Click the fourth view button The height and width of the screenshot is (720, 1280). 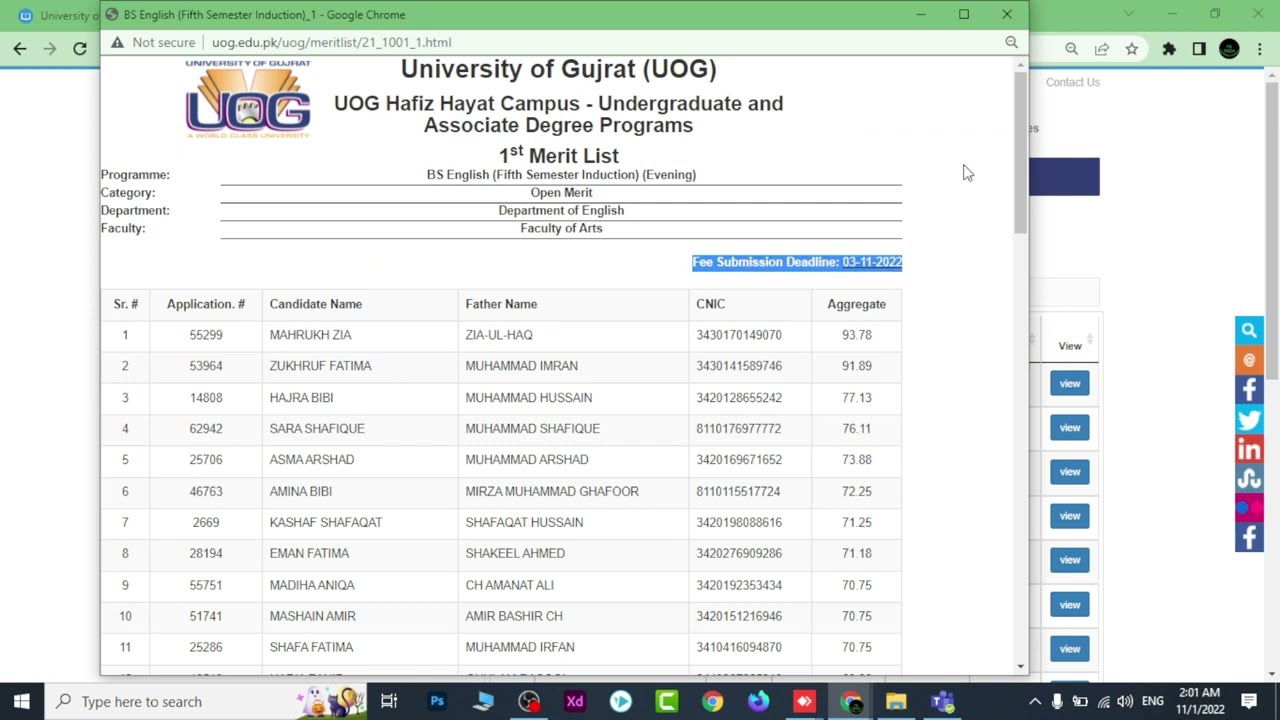(1069, 515)
